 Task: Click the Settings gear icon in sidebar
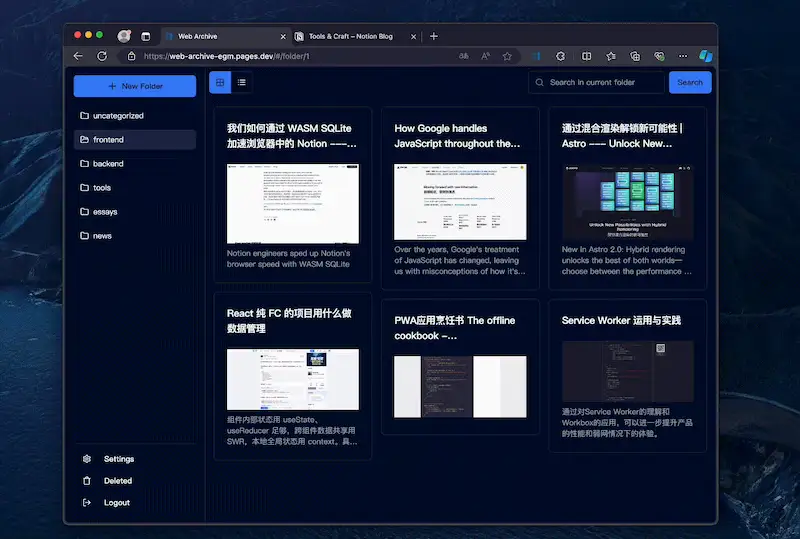pos(86,459)
